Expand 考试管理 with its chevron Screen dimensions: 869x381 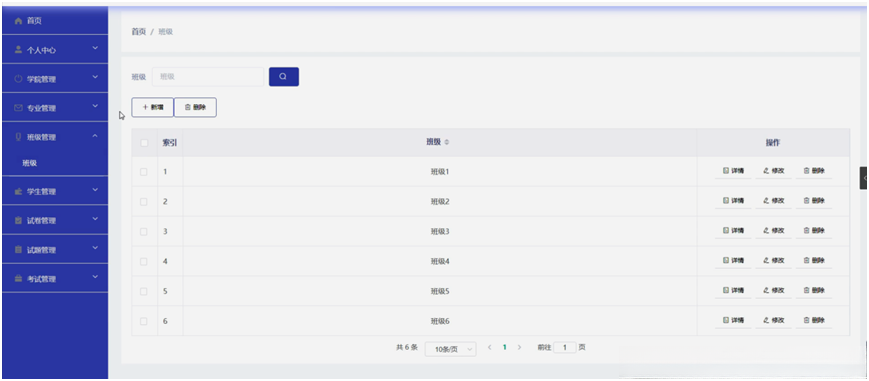[x=95, y=277]
